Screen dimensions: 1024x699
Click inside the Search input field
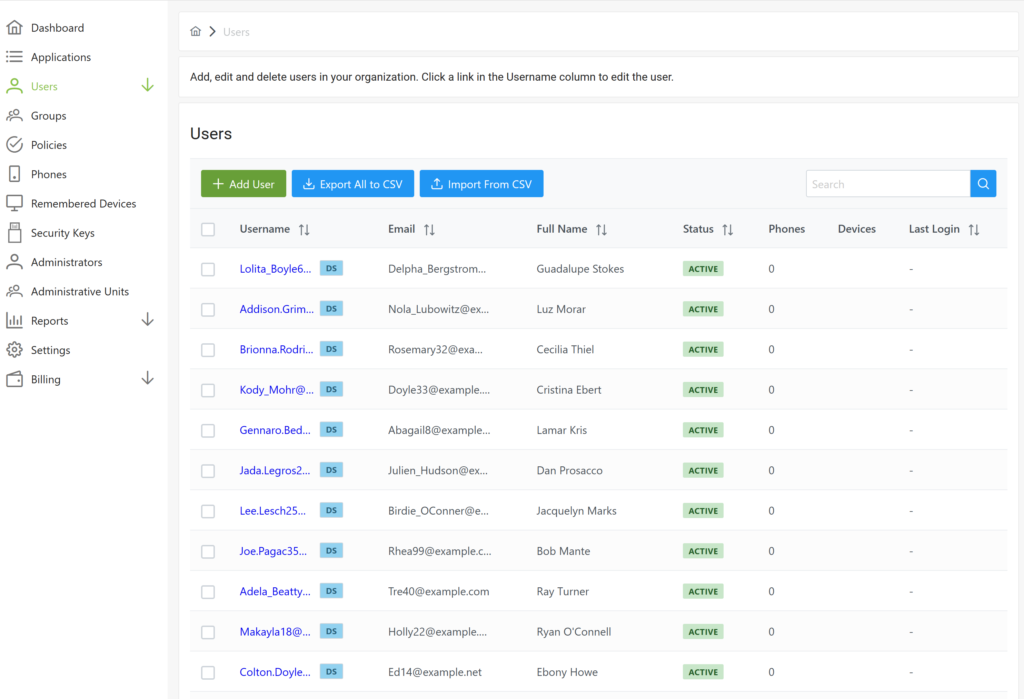(885, 183)
